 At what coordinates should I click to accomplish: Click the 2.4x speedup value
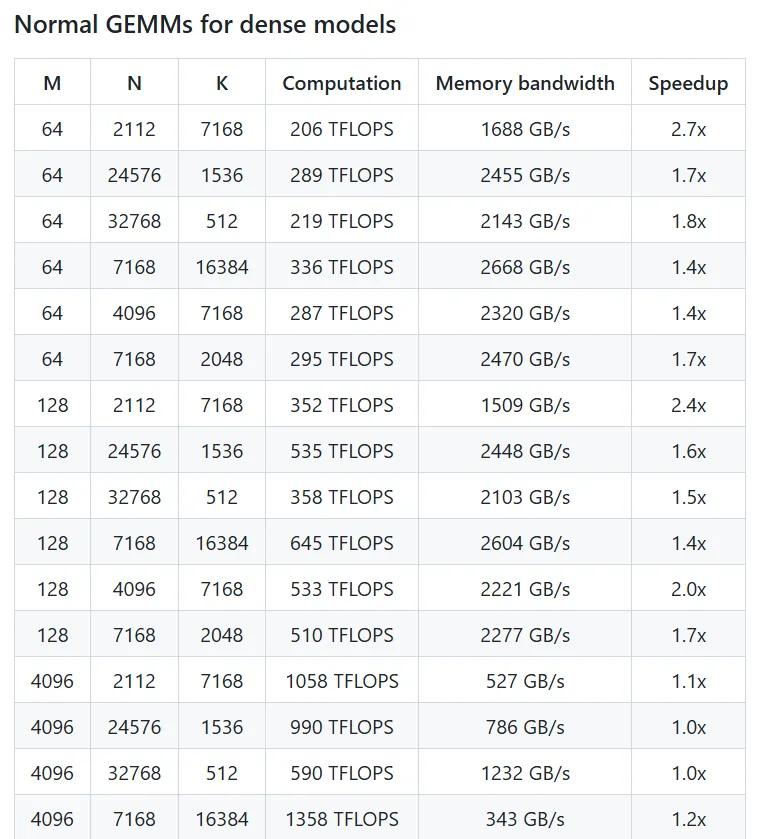(x=688, y=405)
